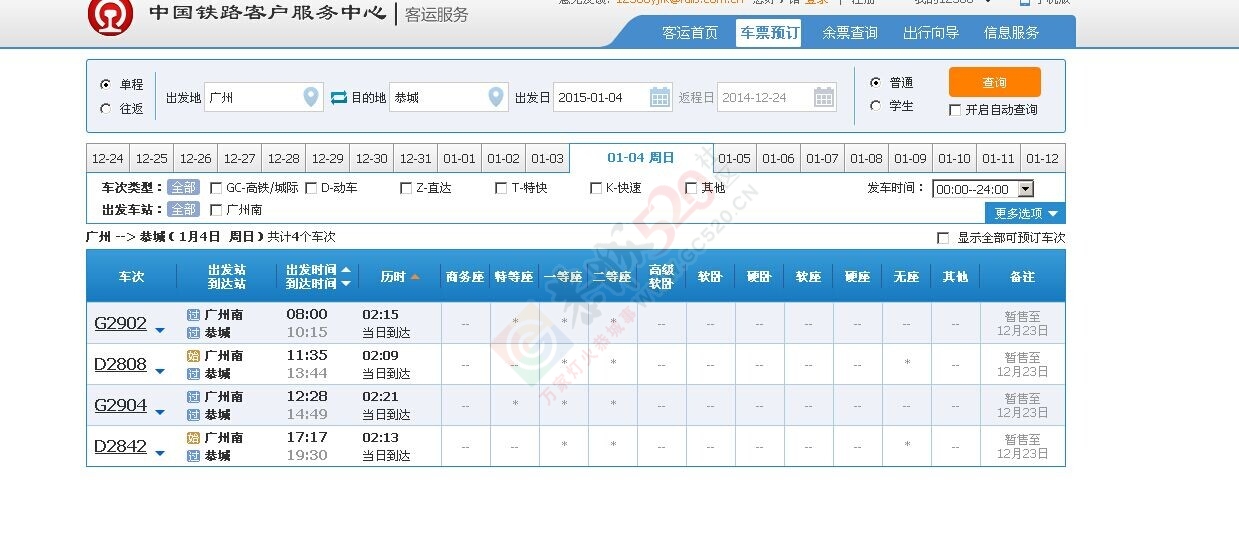This screenshot has height=538, width=1239.
Task: Click 无座 column header
Action: 906,276
